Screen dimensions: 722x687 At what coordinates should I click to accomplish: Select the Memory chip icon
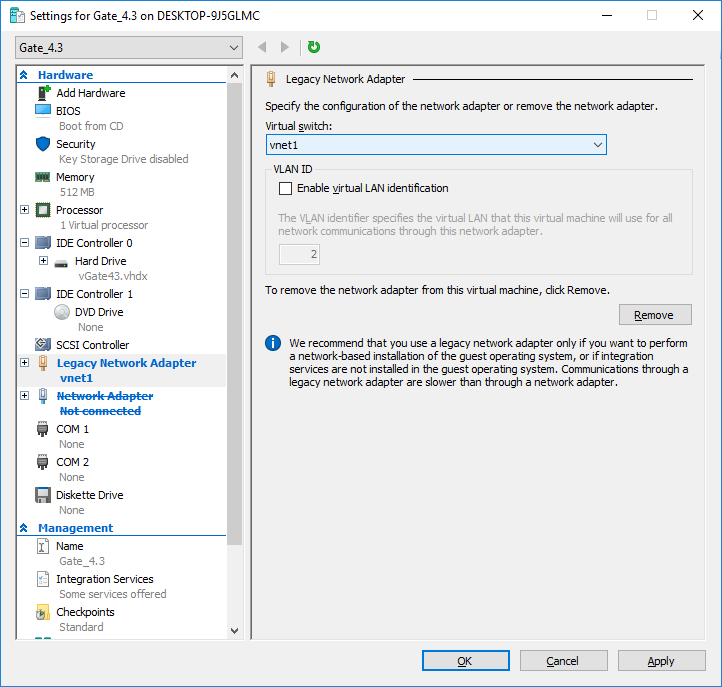(43, 177)
